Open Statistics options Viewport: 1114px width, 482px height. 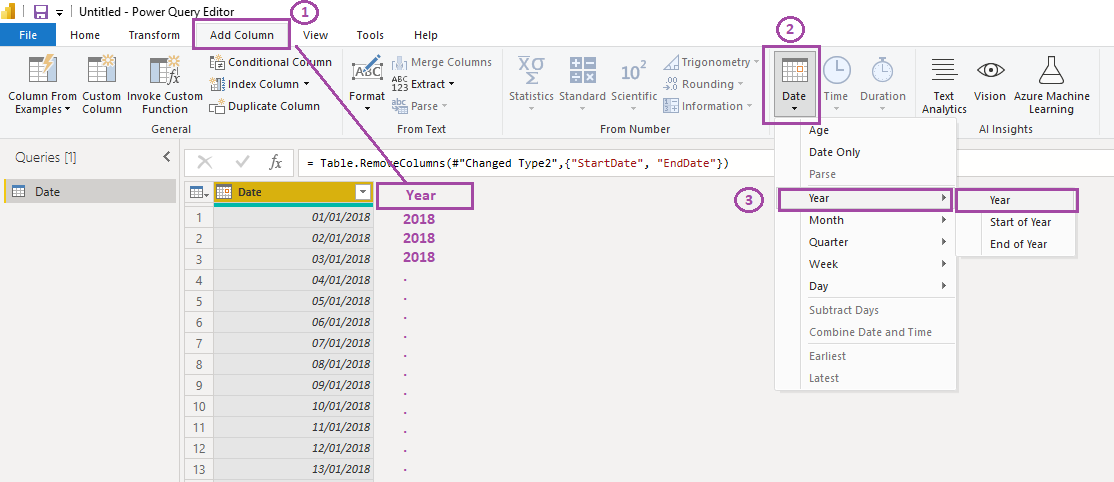(x=531, y=85)
